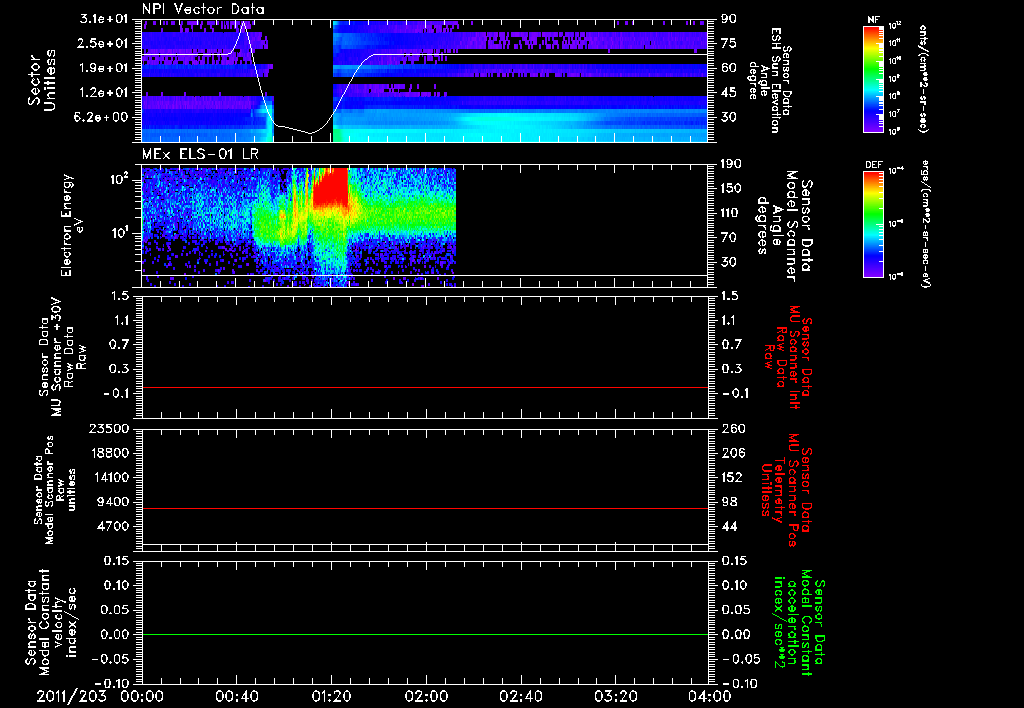Click the red saturated burst in electron spectrogram
Screen dimensions: 1024x708
click(x=330, y=188)
